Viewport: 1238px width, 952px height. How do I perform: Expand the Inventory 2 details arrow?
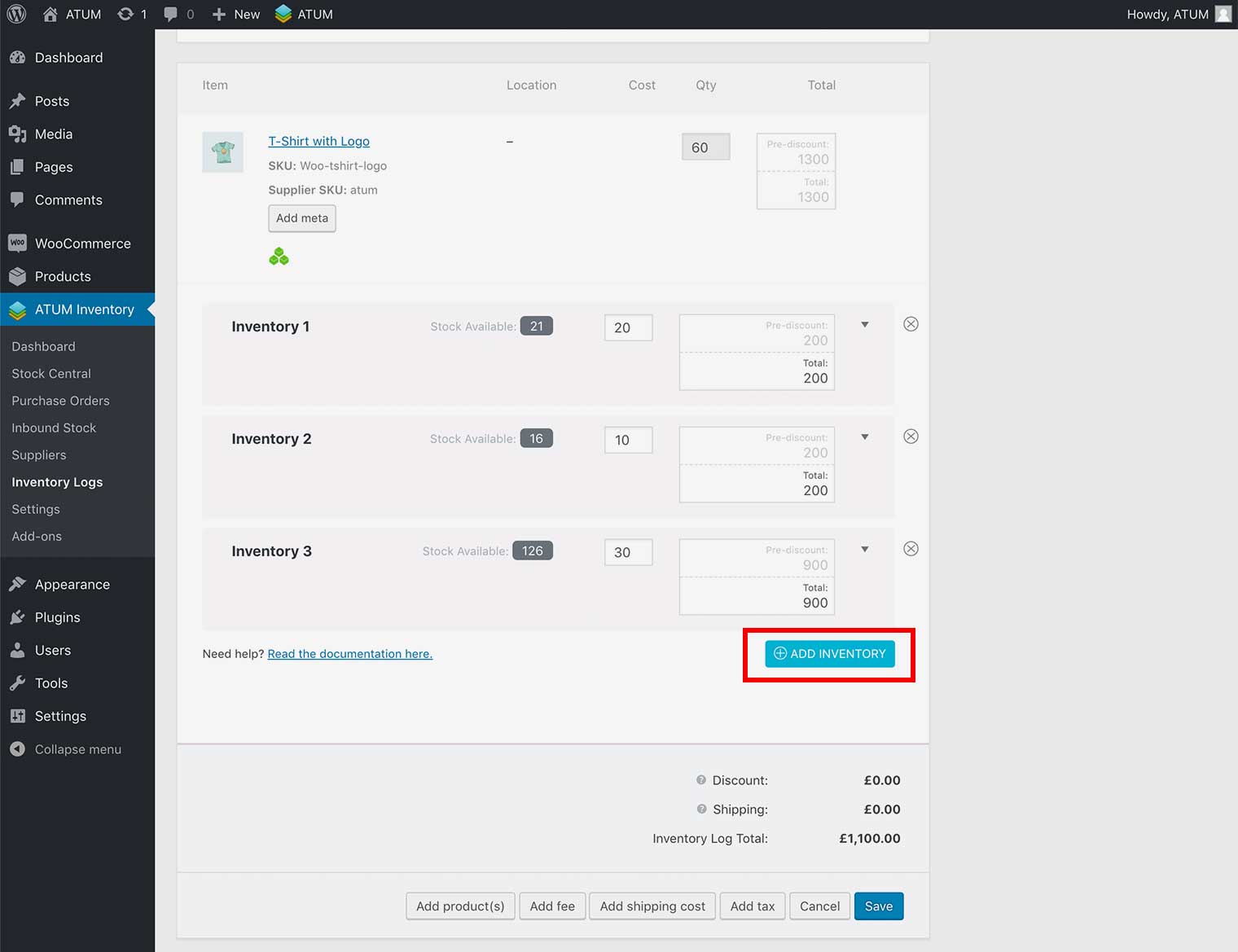pyautogui.click(x=865, y=437)
